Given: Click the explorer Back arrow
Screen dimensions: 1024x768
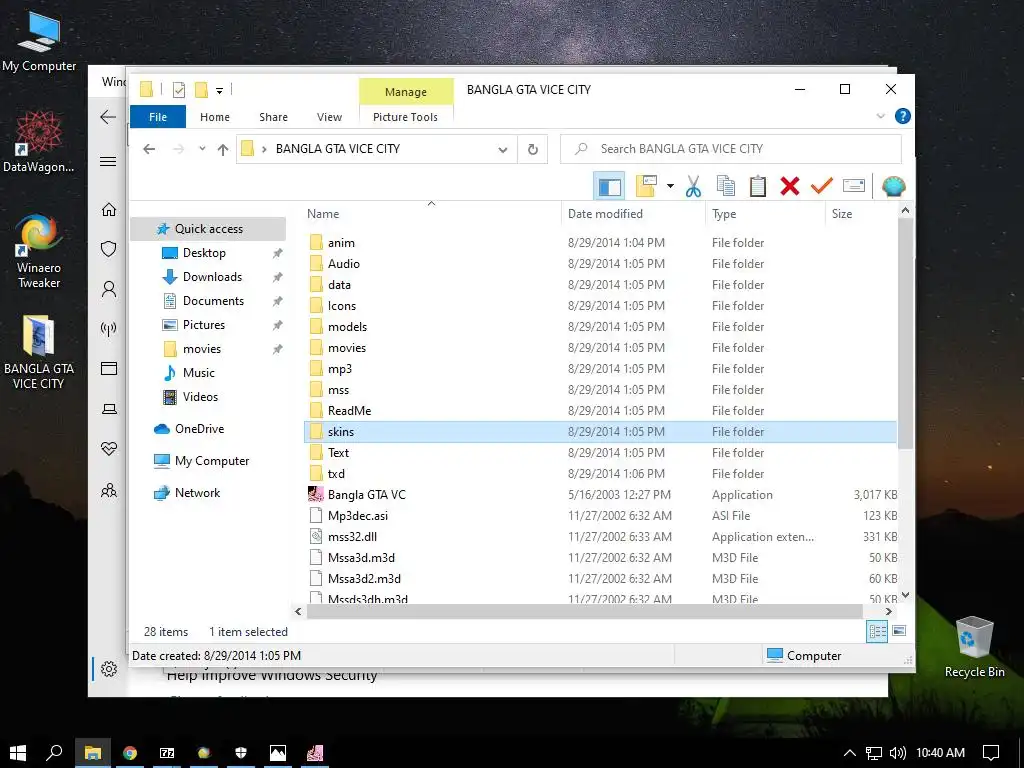Looking at the screenshot, I should click(x=149, y=149).
